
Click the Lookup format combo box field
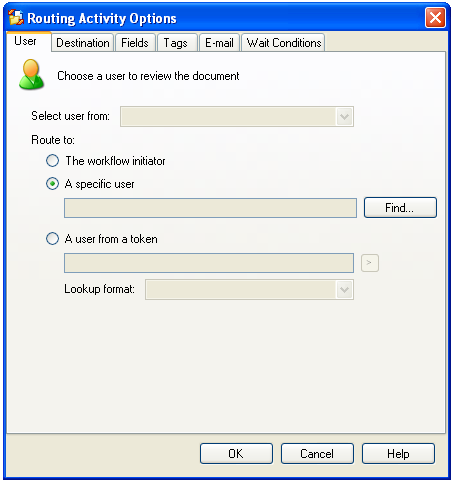pyautogui.click(x=249, y=290)
